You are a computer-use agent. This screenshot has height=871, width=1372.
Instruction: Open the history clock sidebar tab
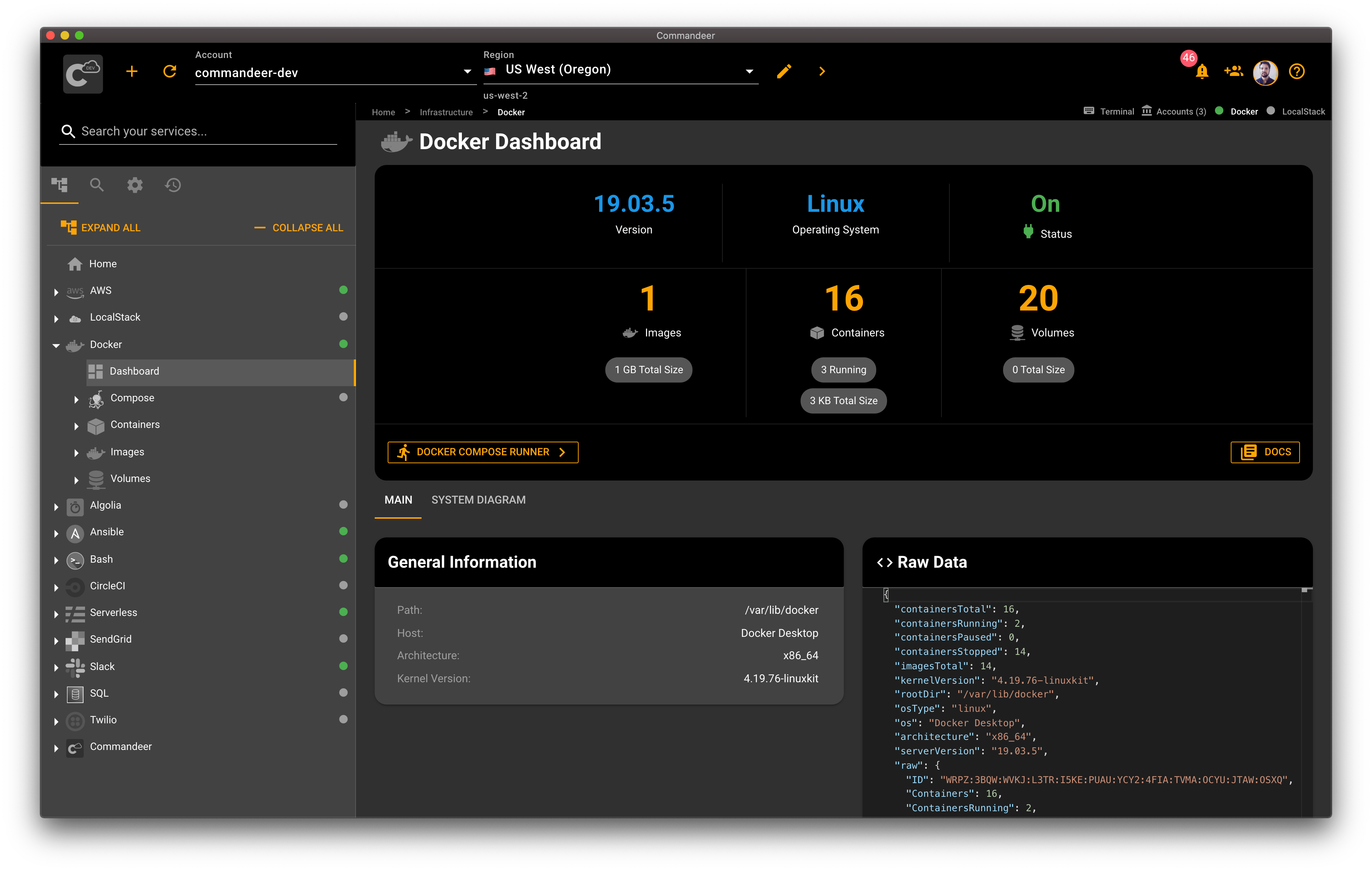(173, 185)
